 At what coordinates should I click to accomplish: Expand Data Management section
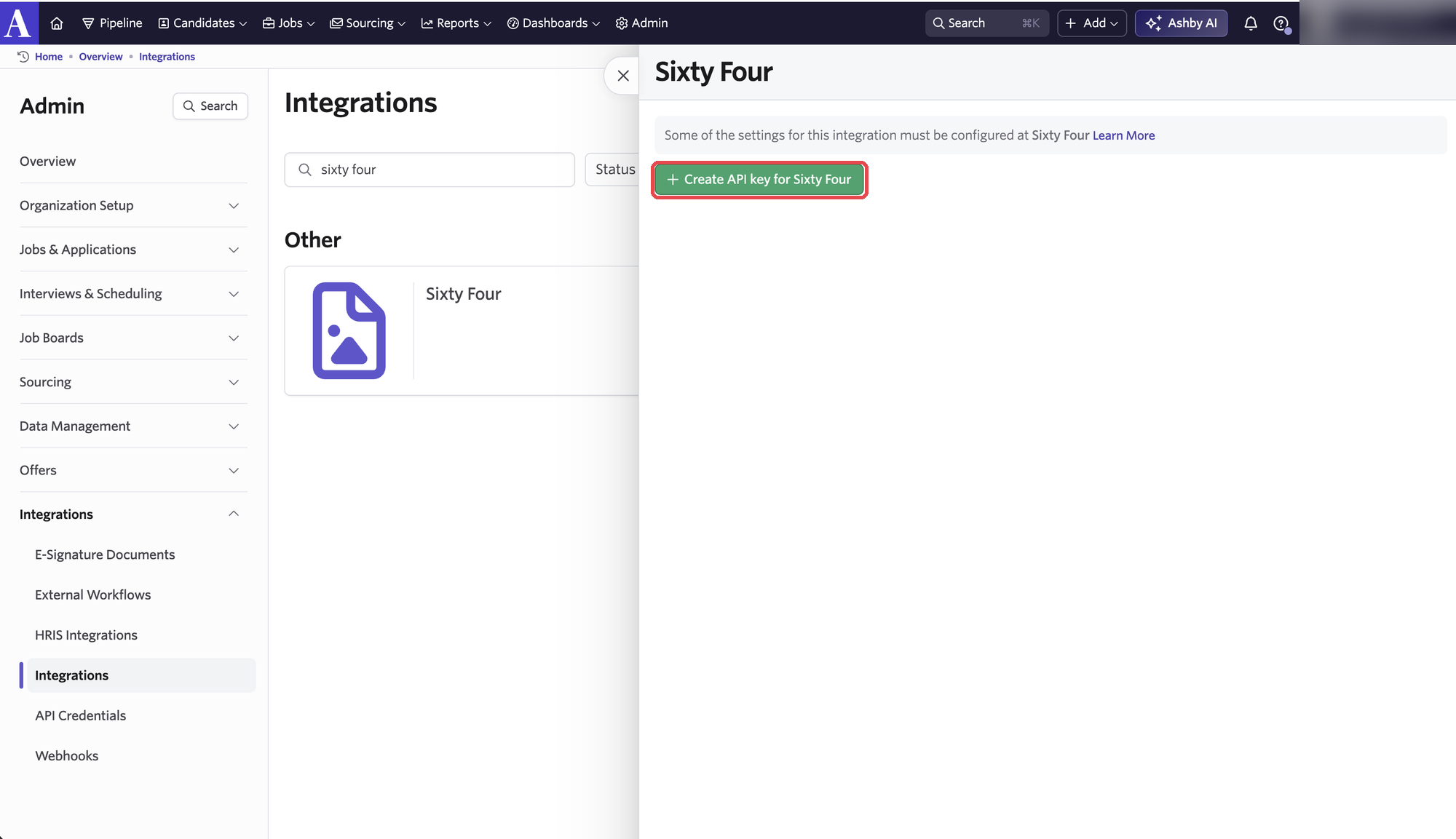[x=133, y=426]
